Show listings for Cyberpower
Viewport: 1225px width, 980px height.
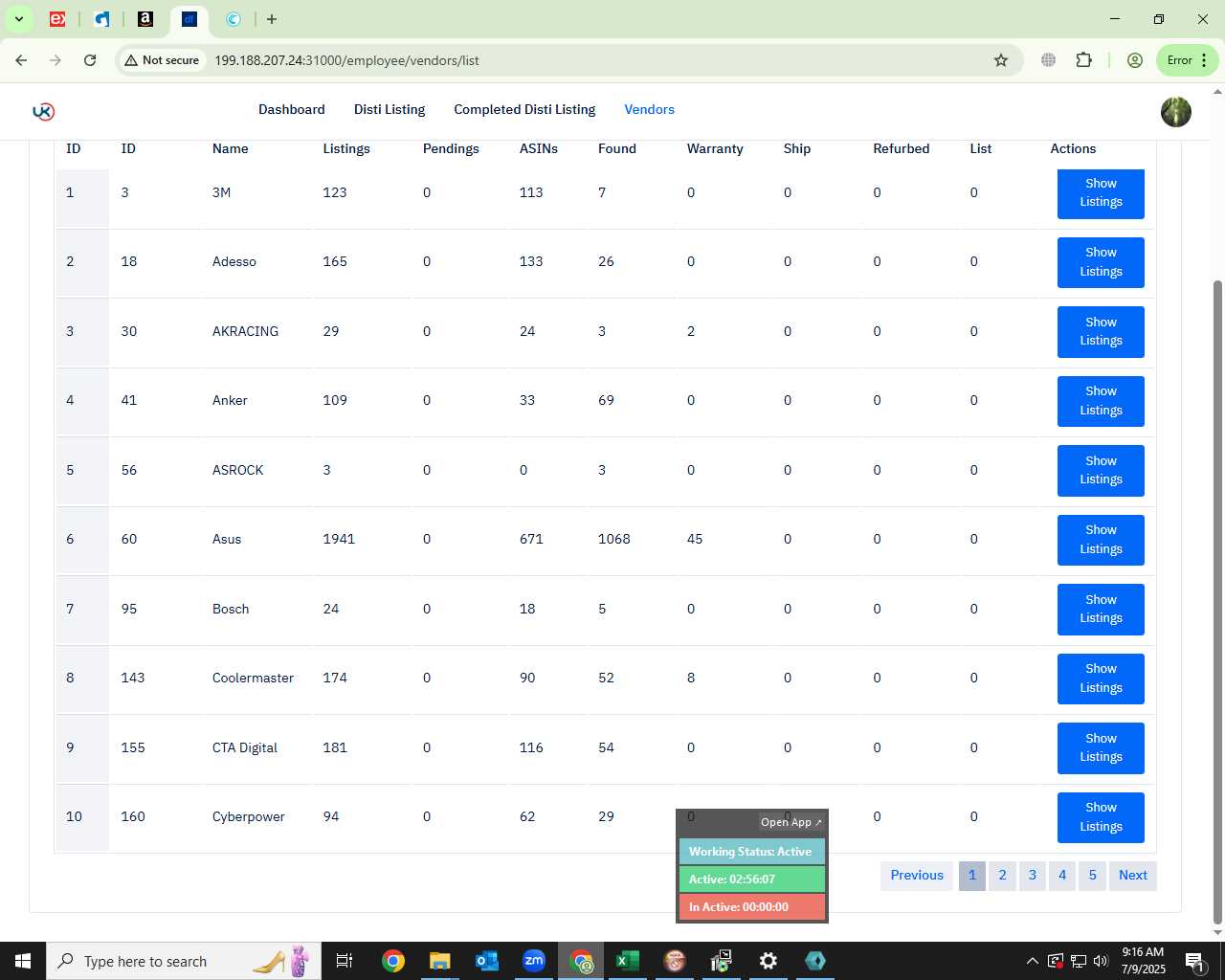click(x=1101, y=817)
